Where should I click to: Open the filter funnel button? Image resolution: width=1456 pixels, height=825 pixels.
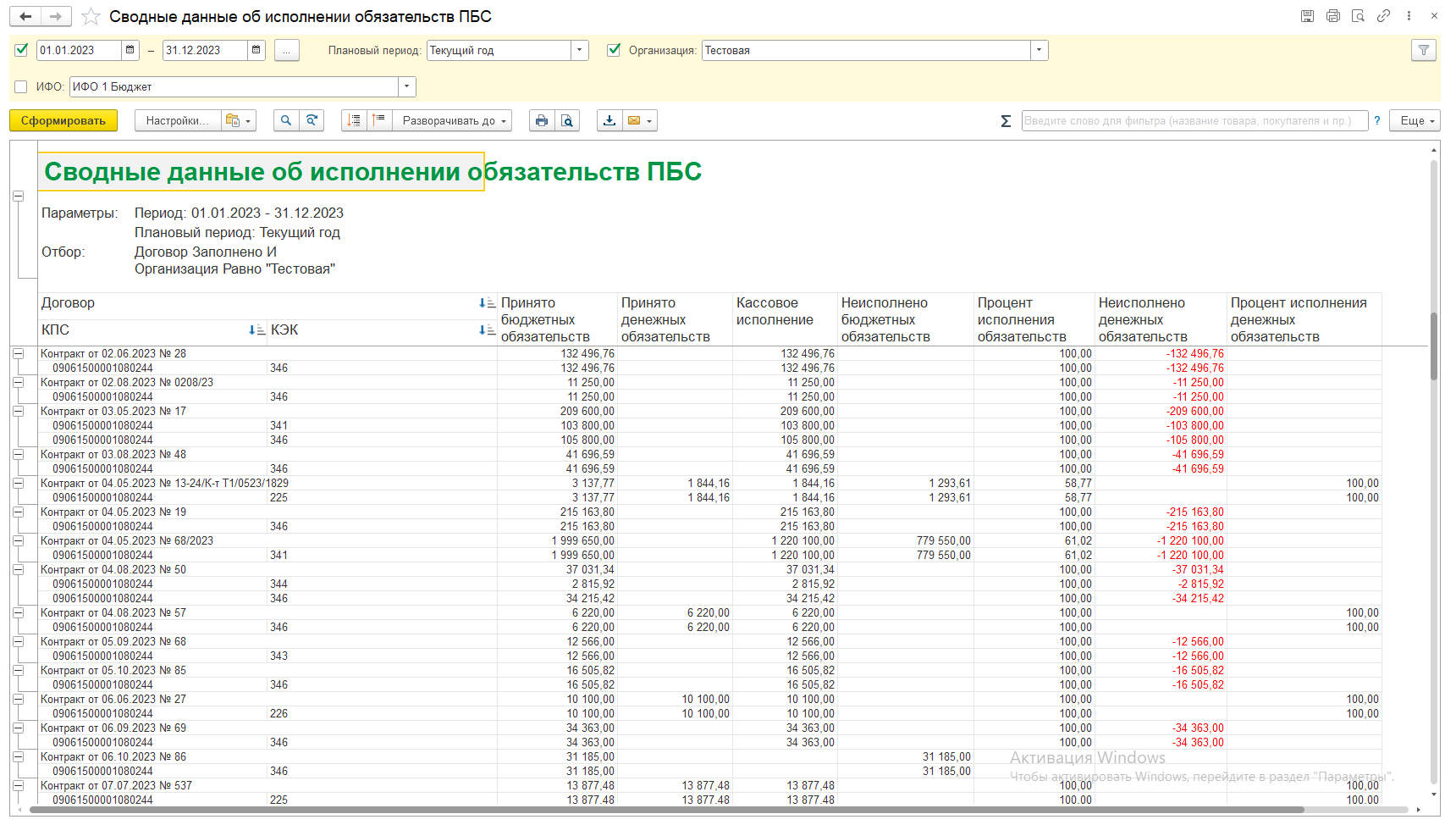[x=1424, y=51]
